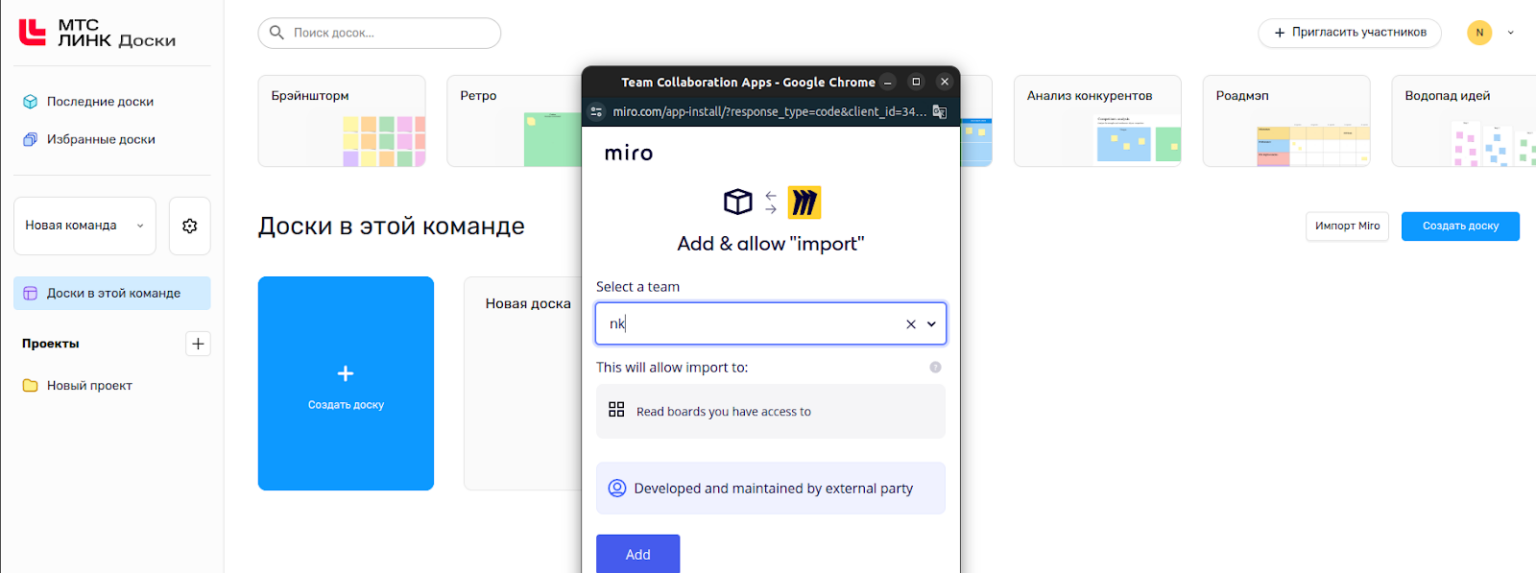Click Пригласить участников button
The width and height of the screenshot is (1536, 573).
click(1350, 33)
